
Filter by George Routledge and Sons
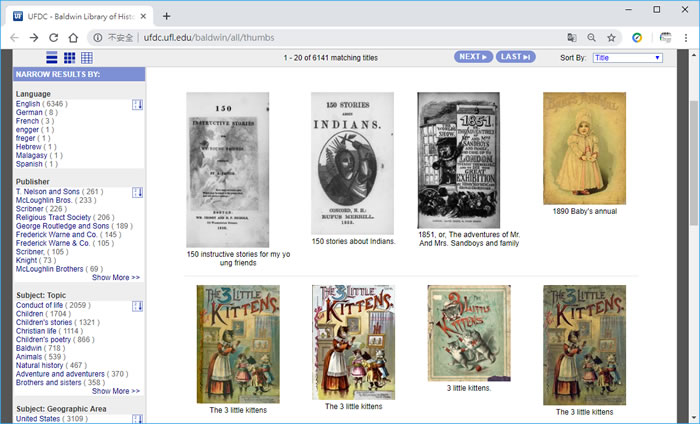(62, 225)
